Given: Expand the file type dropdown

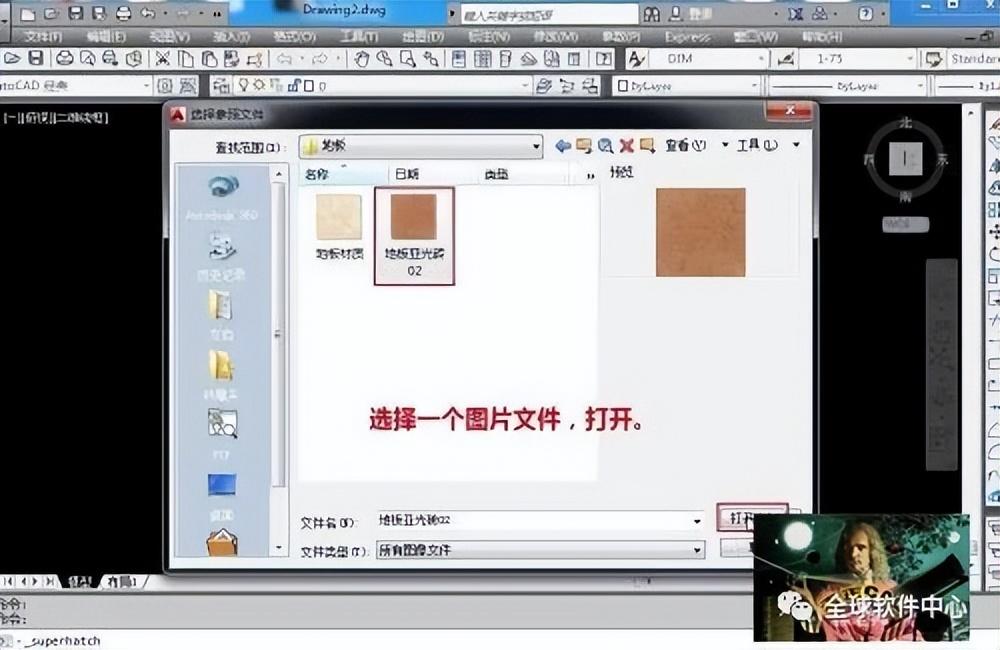Looking at the screenshot, I should (x=698, y=550).
